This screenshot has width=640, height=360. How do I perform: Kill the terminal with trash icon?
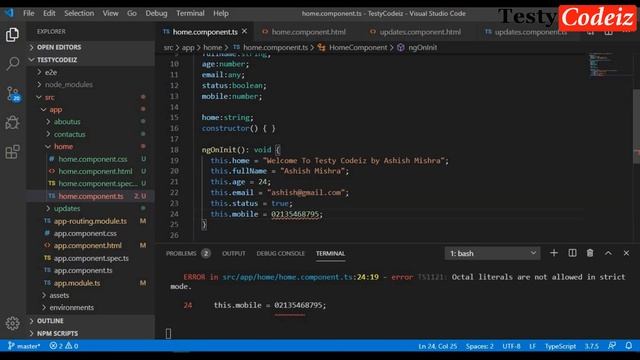[x=590, y=253]
